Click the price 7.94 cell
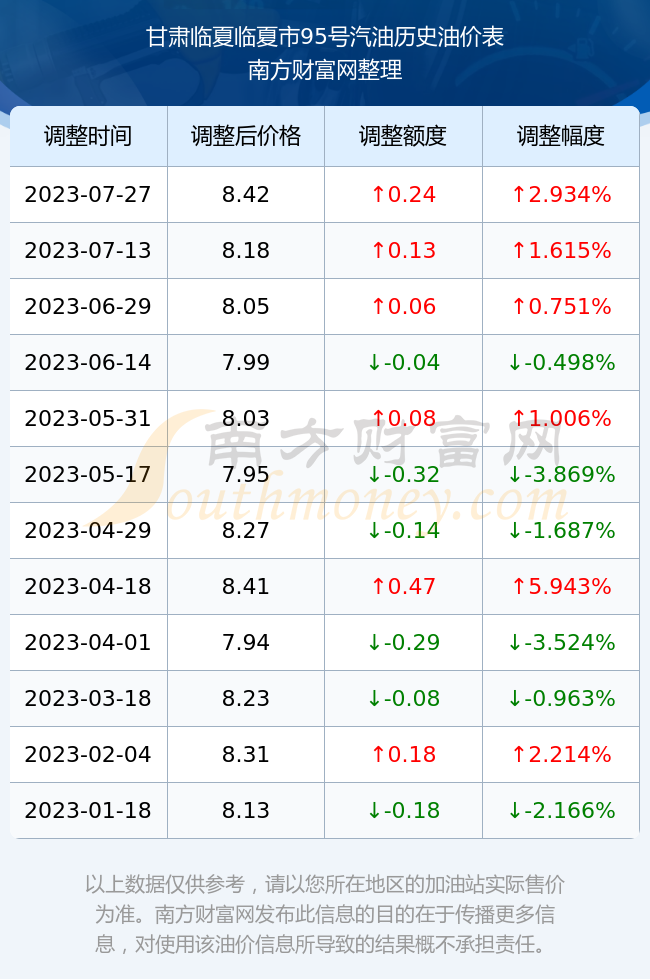 click(246, 642)
